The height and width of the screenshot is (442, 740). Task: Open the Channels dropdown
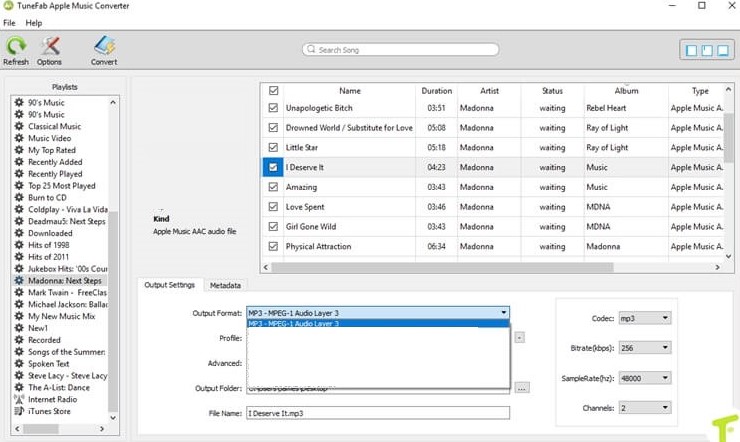point(645,408)
